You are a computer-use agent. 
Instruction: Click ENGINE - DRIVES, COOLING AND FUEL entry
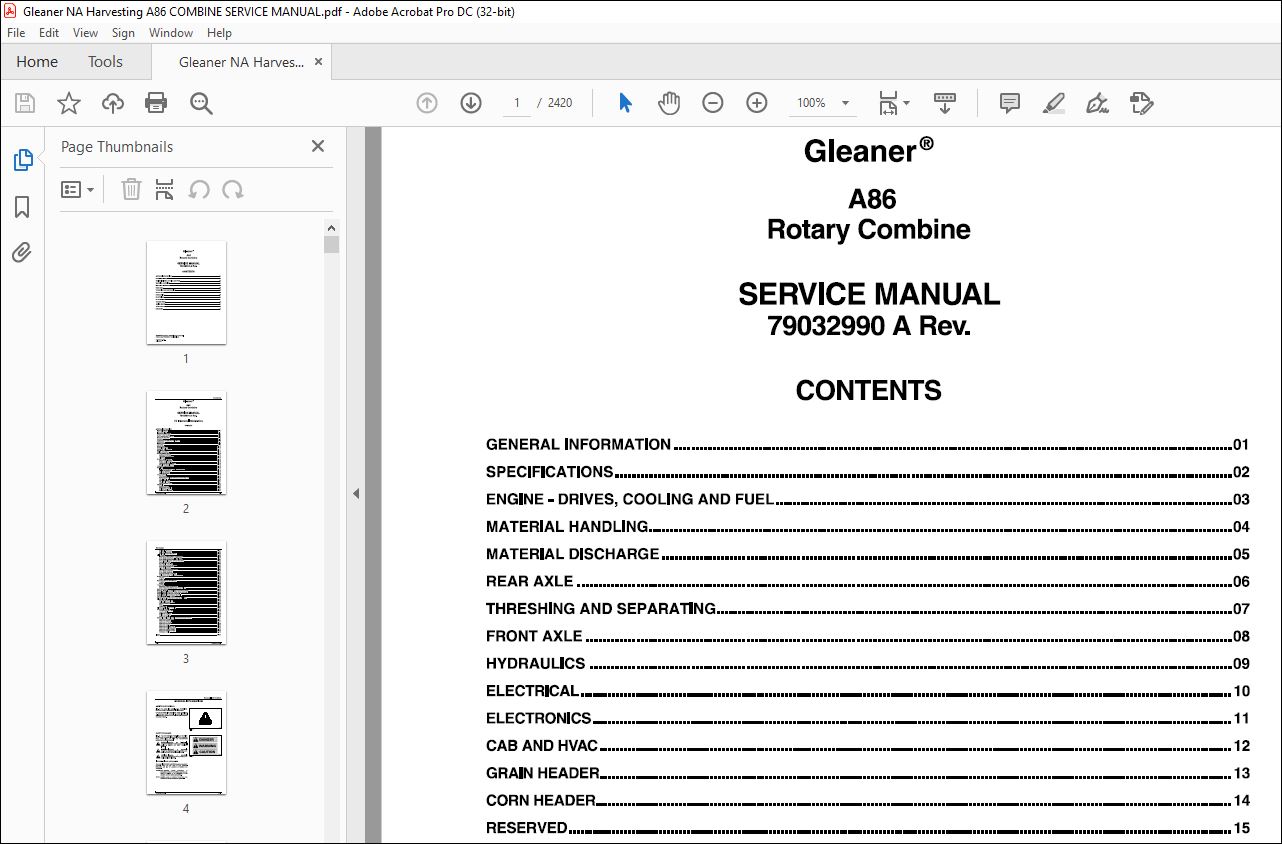click(x=867, y=499)
